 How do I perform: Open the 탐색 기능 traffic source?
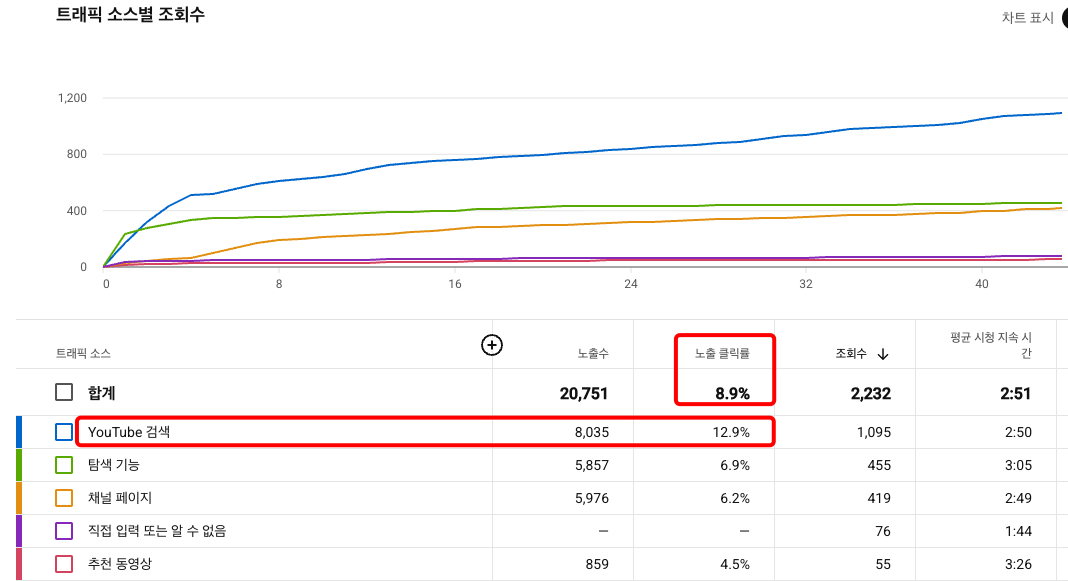coord(113,465)
